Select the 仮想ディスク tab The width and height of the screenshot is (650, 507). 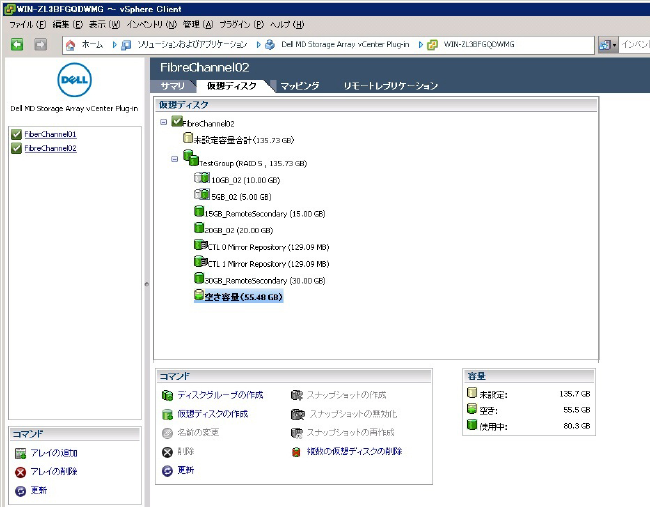[232, 86]
